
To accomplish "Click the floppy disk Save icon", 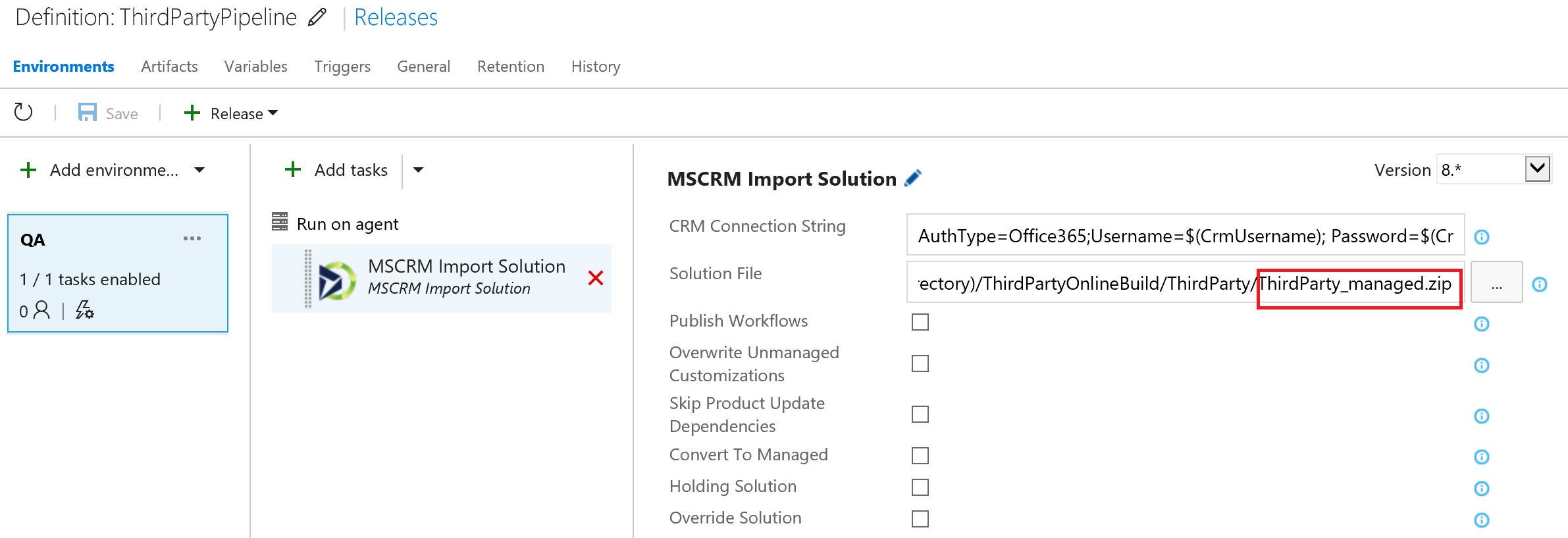I will pos(87,113).
